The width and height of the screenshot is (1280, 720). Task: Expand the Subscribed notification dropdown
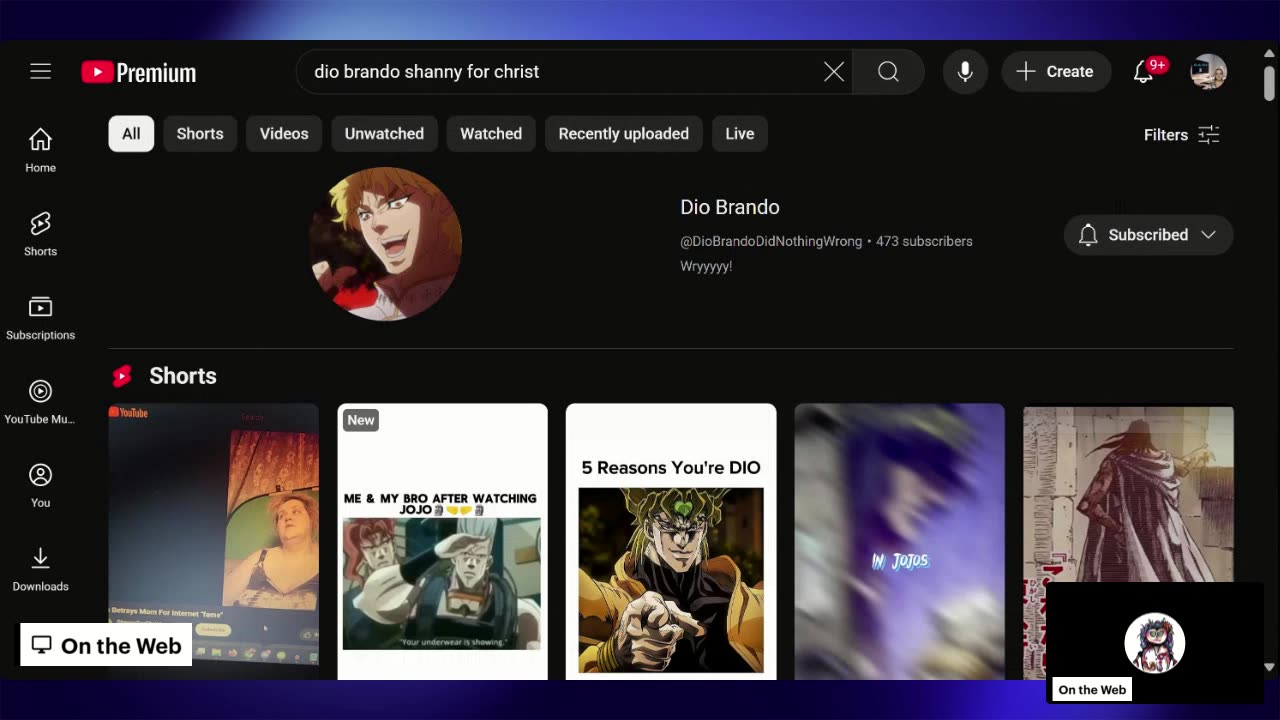(1148, 235)
